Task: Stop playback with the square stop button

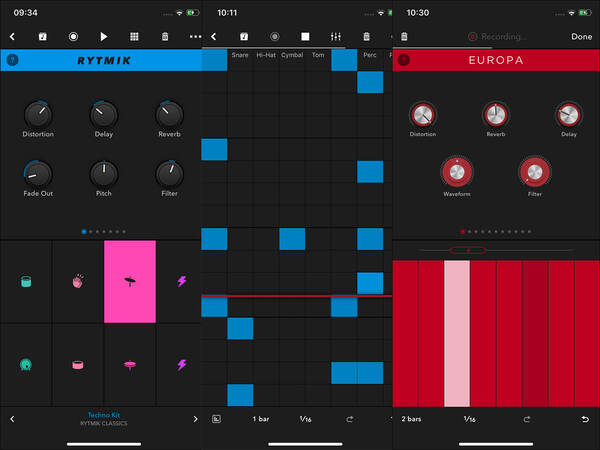Action: click(305, 36)
